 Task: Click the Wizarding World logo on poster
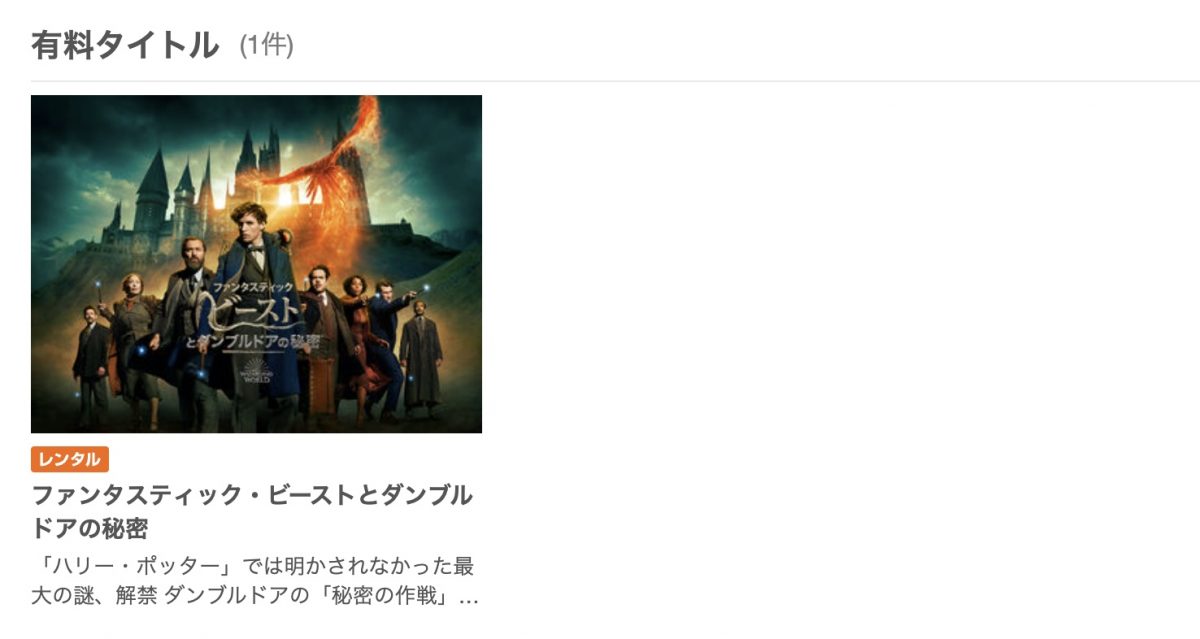point(258,371)
